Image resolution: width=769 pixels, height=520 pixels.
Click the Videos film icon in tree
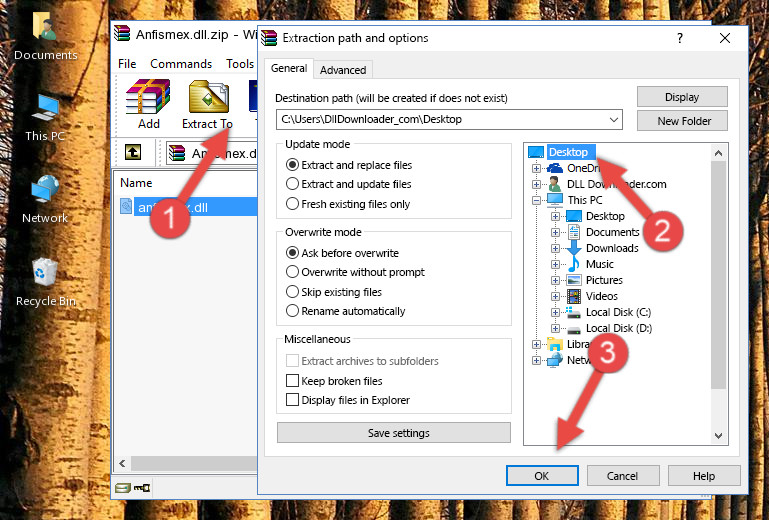click(573, 296)
